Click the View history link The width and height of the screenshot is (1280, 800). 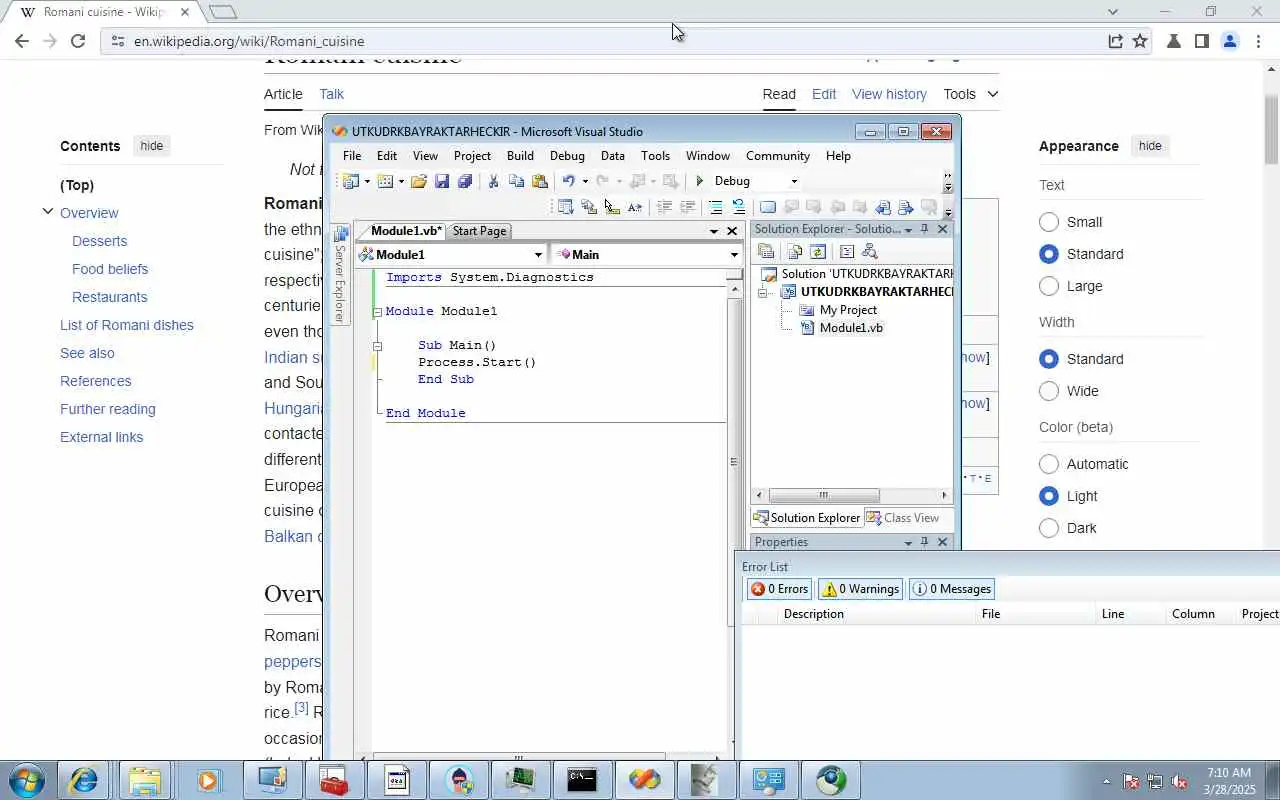pyautogui.click(x=889, y=94)
